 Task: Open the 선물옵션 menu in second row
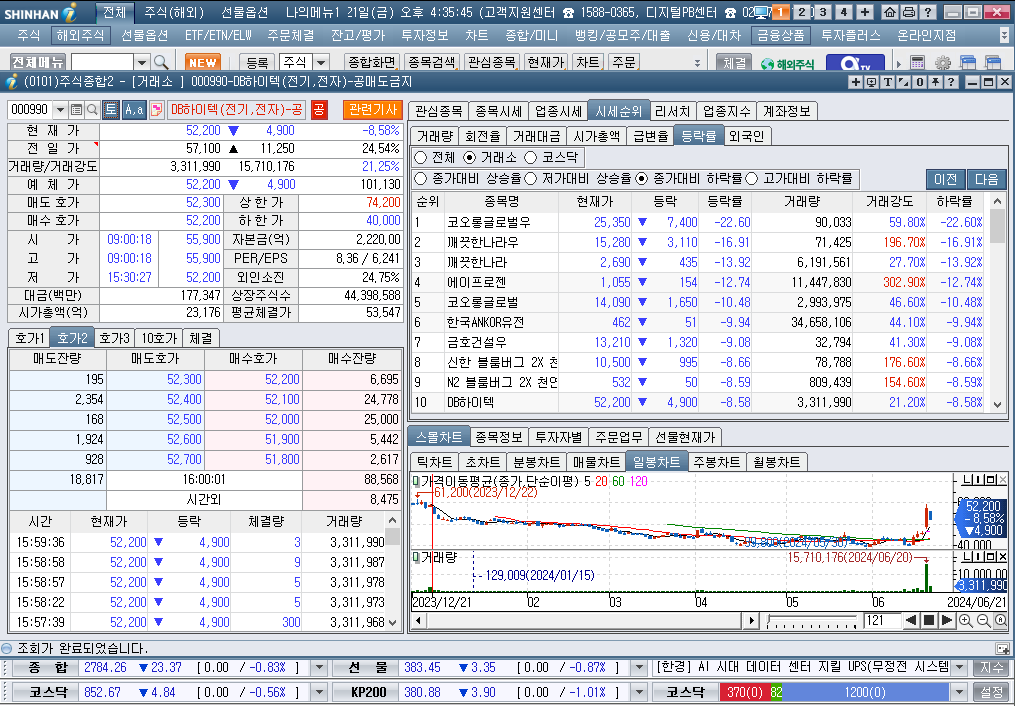point(144,36)
